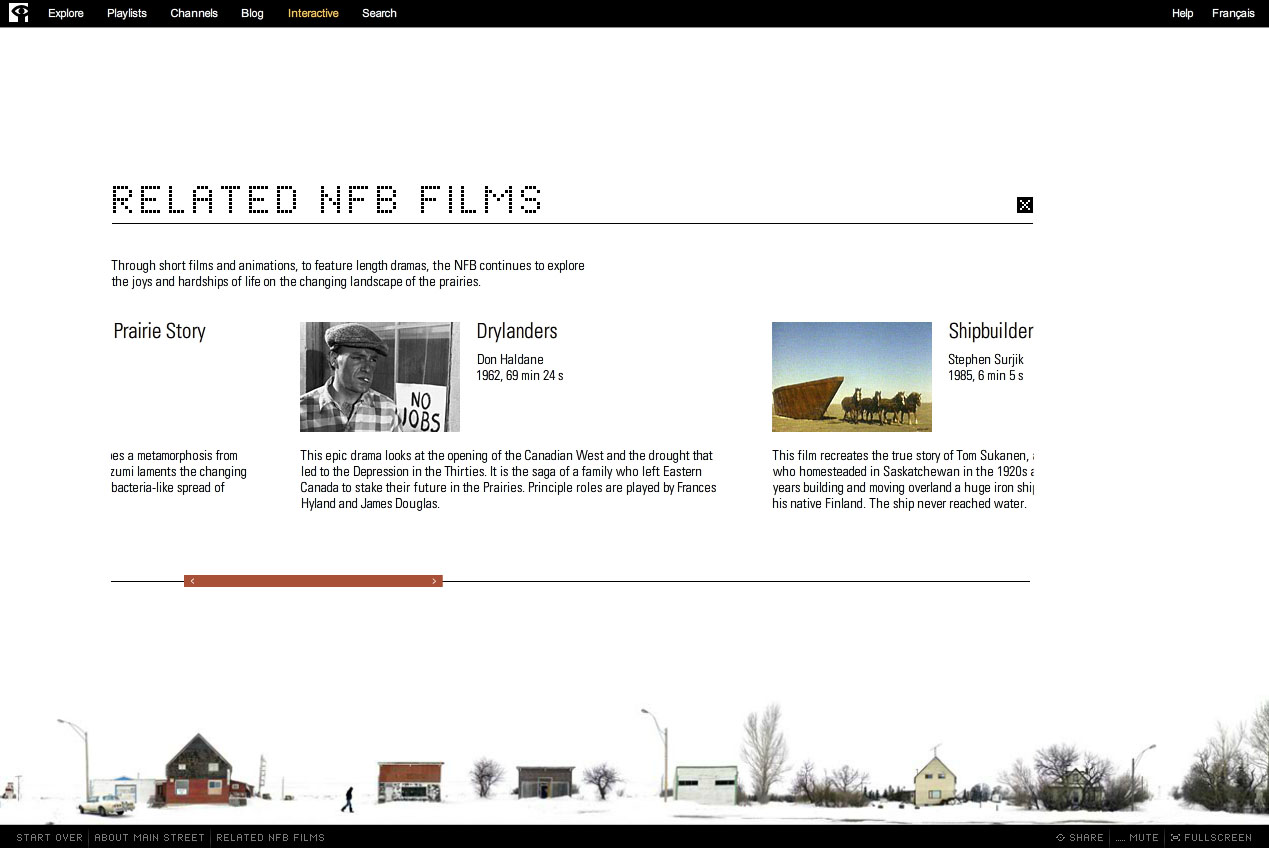Click the Start Over link

tap(50, 838)
